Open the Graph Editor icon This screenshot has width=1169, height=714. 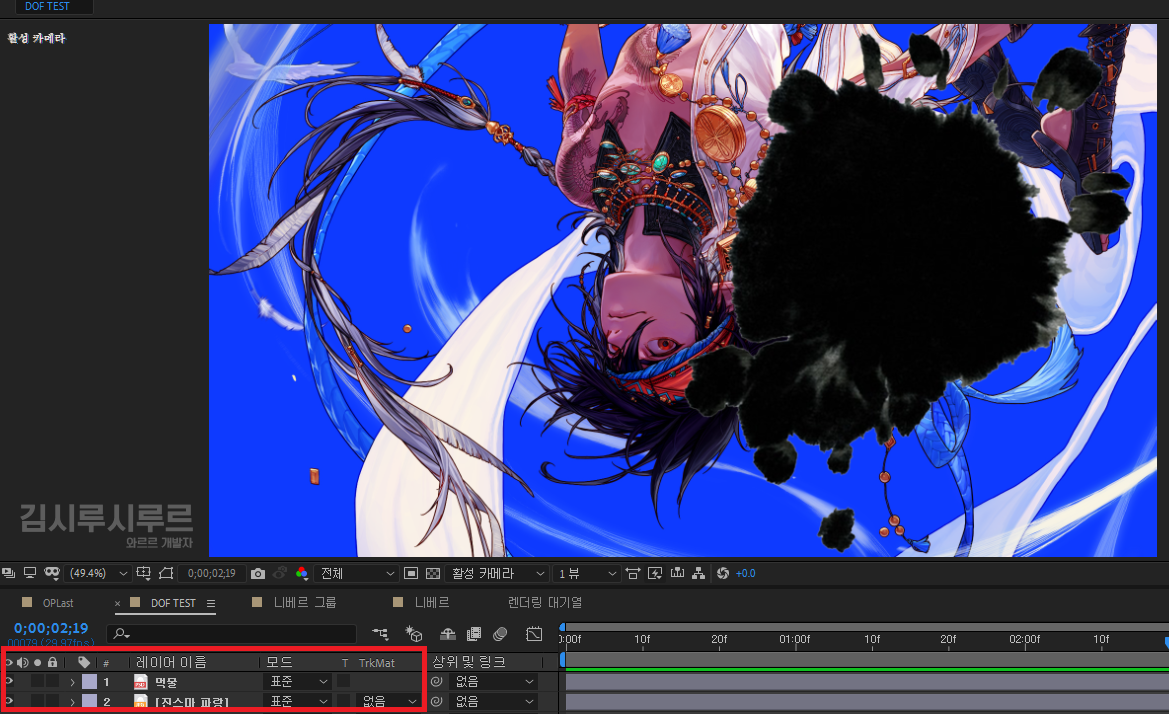(x=534, y=634)
